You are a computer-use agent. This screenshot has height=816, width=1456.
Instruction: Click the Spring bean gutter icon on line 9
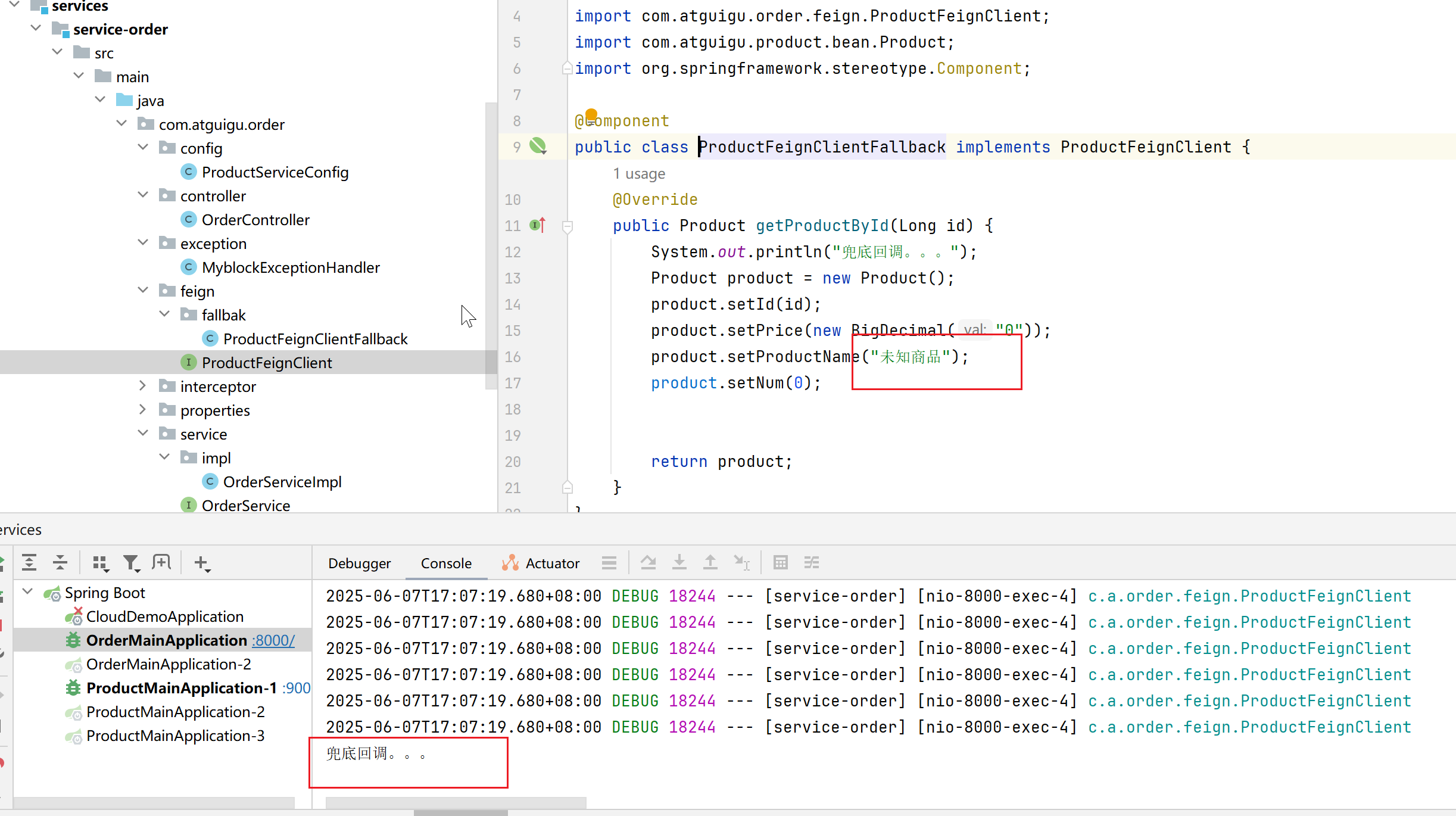point(538,146)
